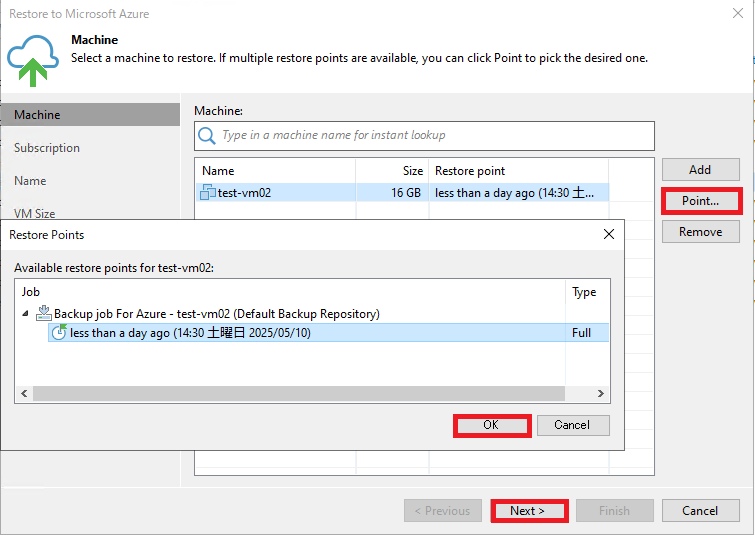This screenshot has width=755, height=536.
Task: Click Next > in the wizard
Action: tap(529, 510)
